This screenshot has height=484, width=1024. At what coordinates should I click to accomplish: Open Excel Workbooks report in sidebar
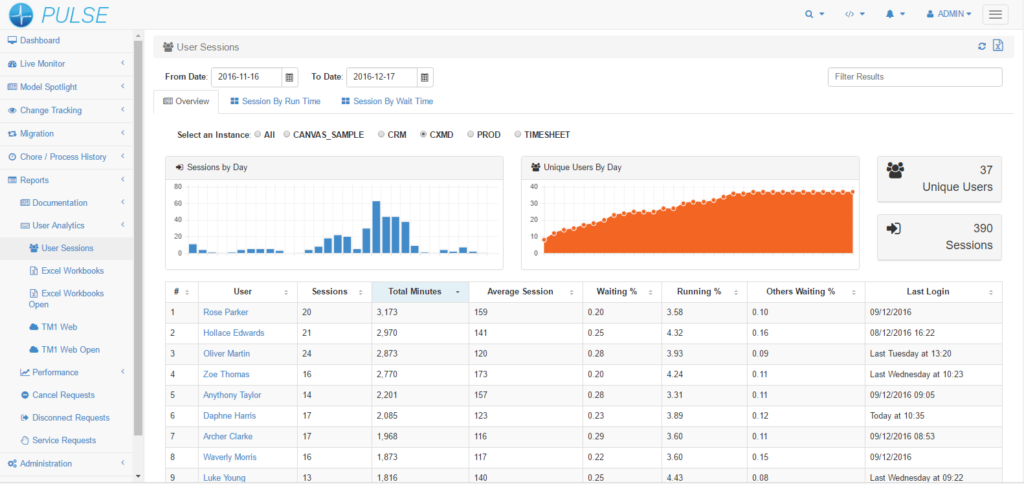tap(72, 270)
